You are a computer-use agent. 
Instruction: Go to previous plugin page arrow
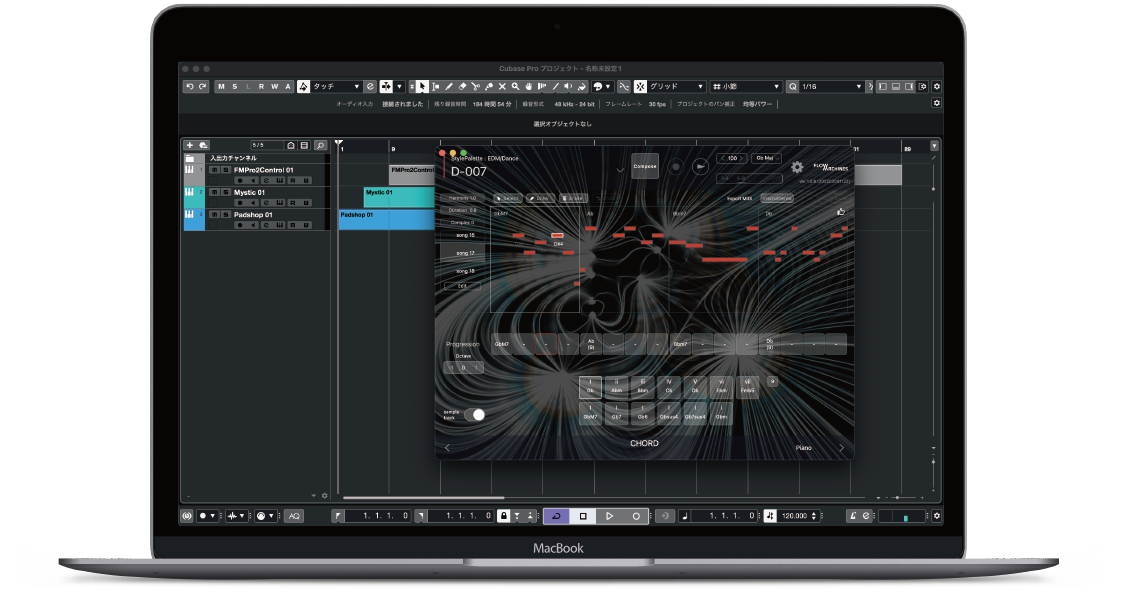point(447,448)
